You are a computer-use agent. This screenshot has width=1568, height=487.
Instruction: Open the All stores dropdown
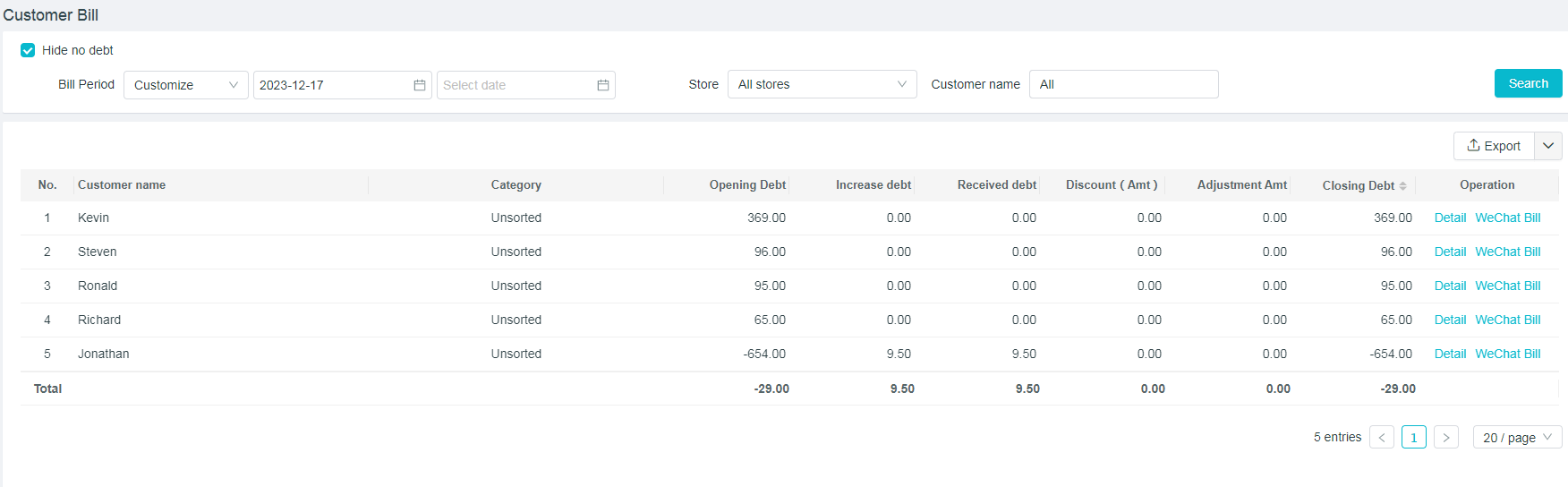coord(821,84)
